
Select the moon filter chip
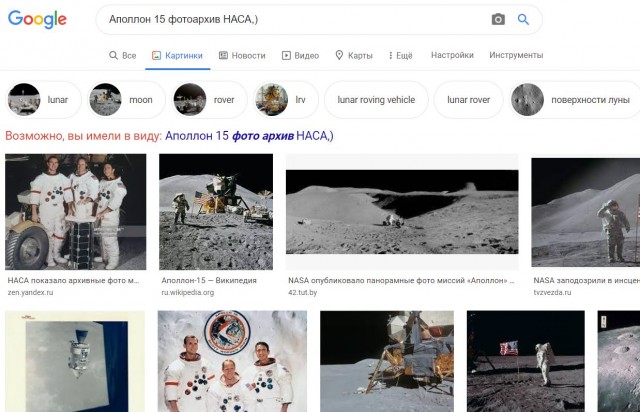click(x=126, y=100)
